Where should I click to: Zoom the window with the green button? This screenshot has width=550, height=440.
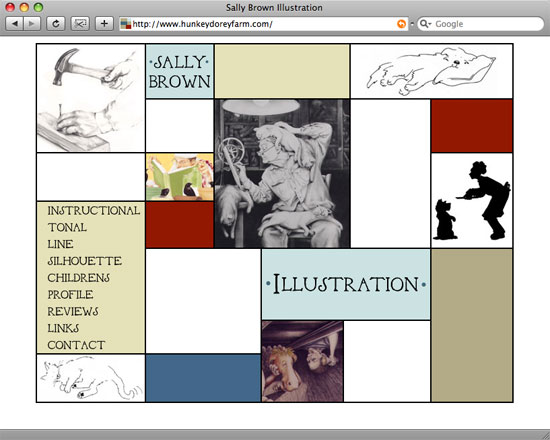(x=39, y=7)
